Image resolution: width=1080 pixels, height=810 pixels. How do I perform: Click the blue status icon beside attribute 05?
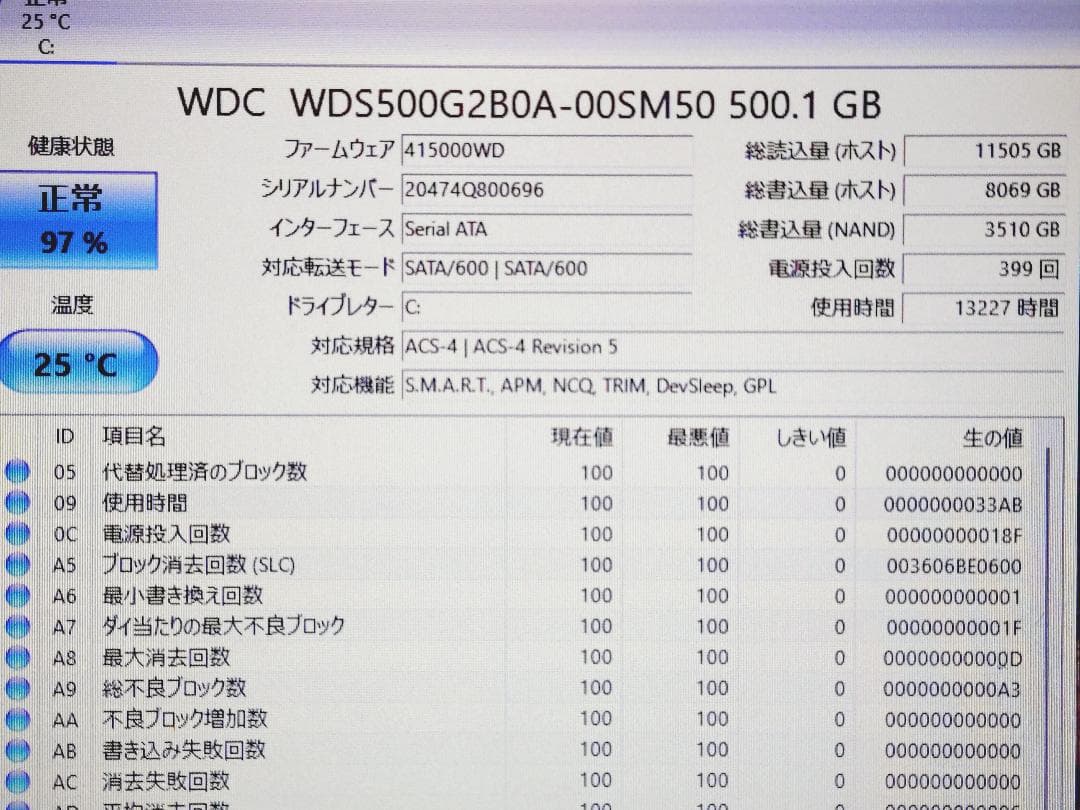pyautogui.click(x=18, y=472)
